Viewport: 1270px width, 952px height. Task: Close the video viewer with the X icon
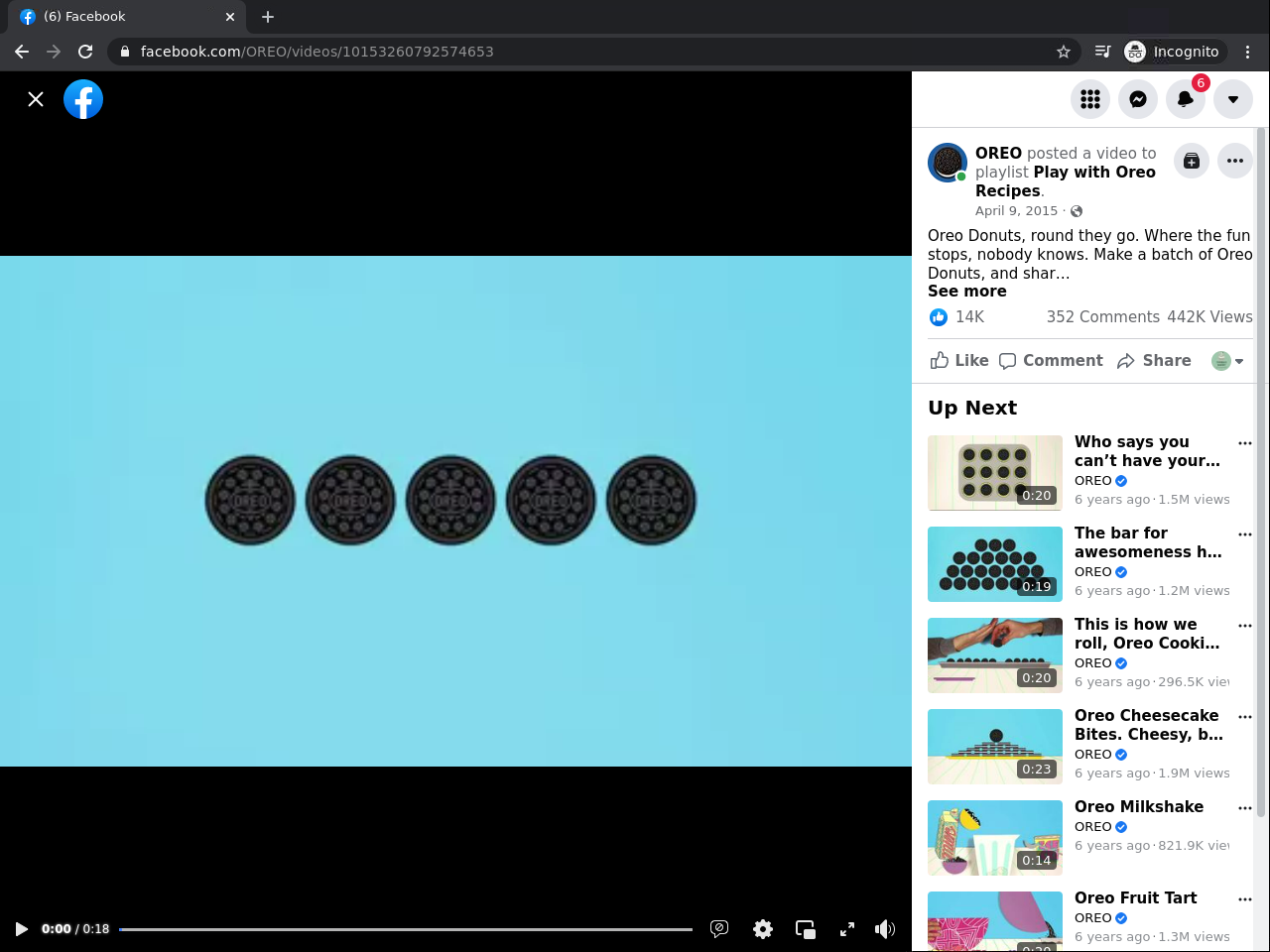[36, 99]
